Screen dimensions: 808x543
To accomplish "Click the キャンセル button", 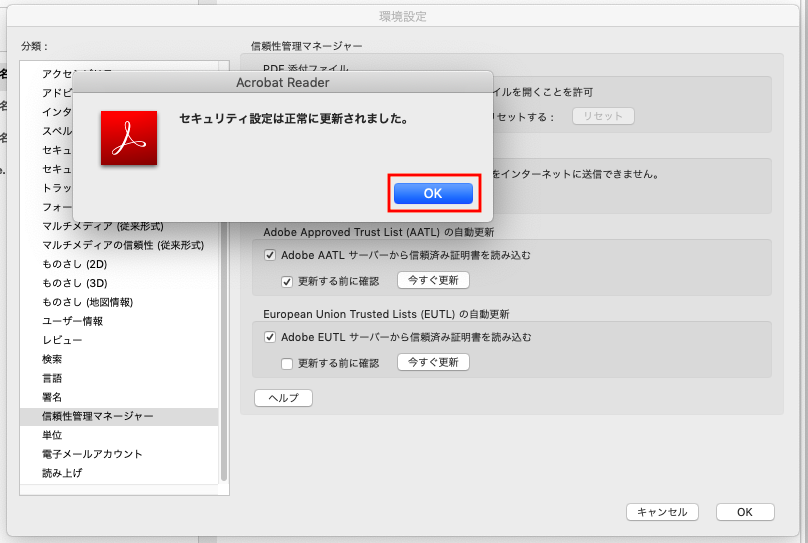I will pyautogui.click(x=662, y=512).
